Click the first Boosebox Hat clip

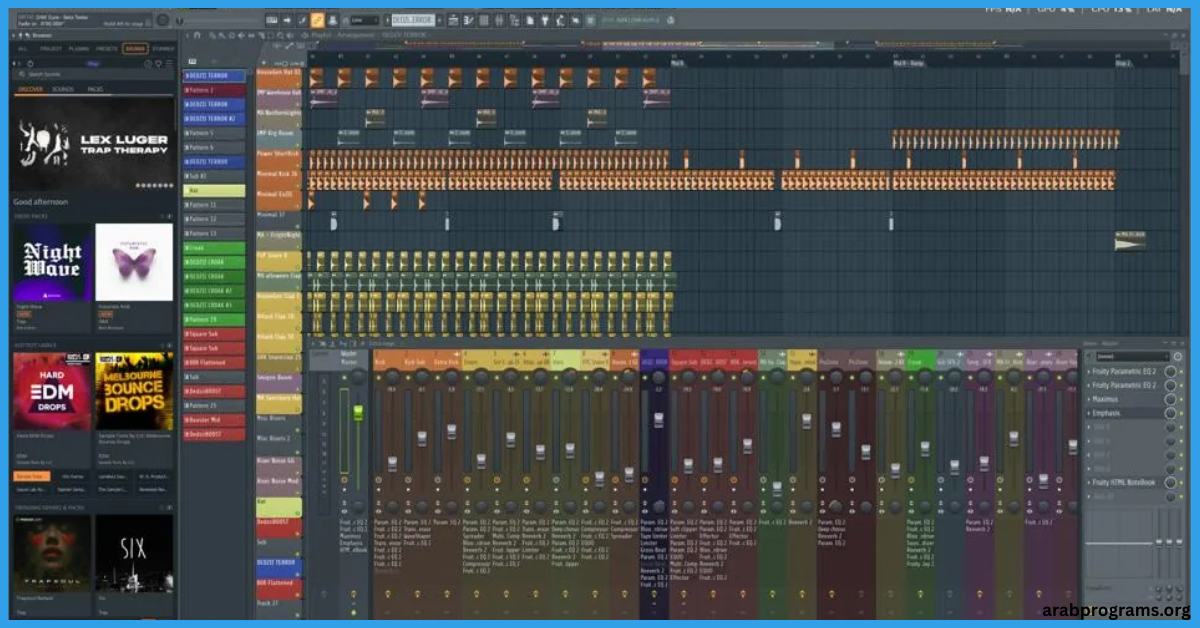point(316,77)
